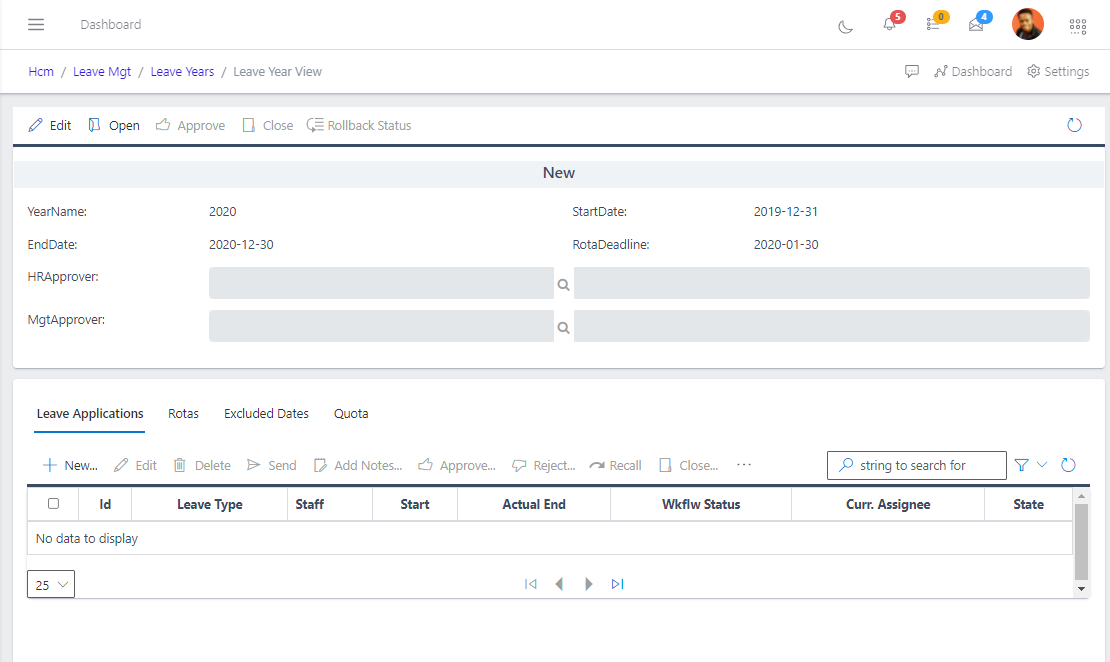Jump to the last page with pagination control
1110x662 pixels.
point(617,584)
